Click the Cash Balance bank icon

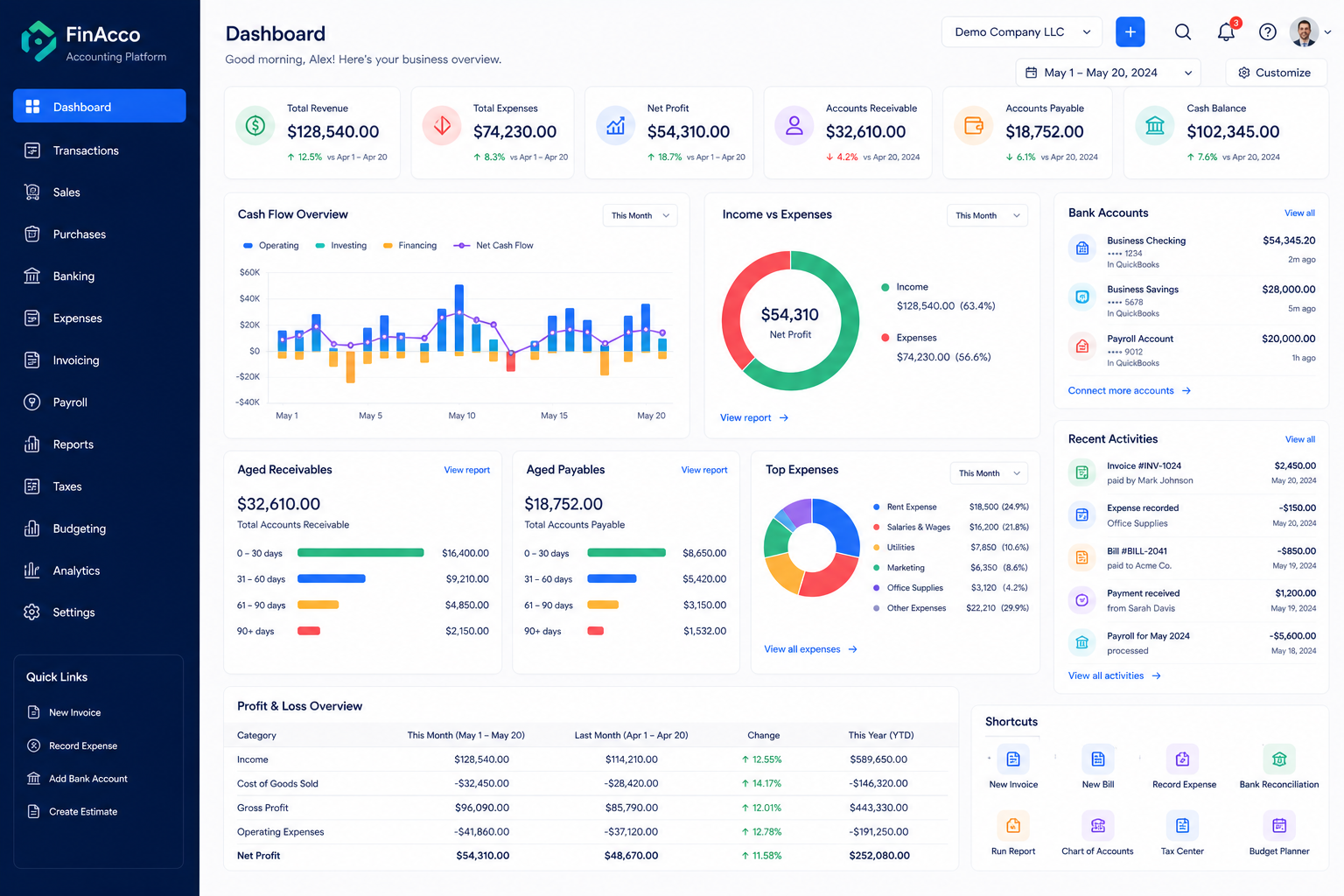click(x=1155, y=126)
